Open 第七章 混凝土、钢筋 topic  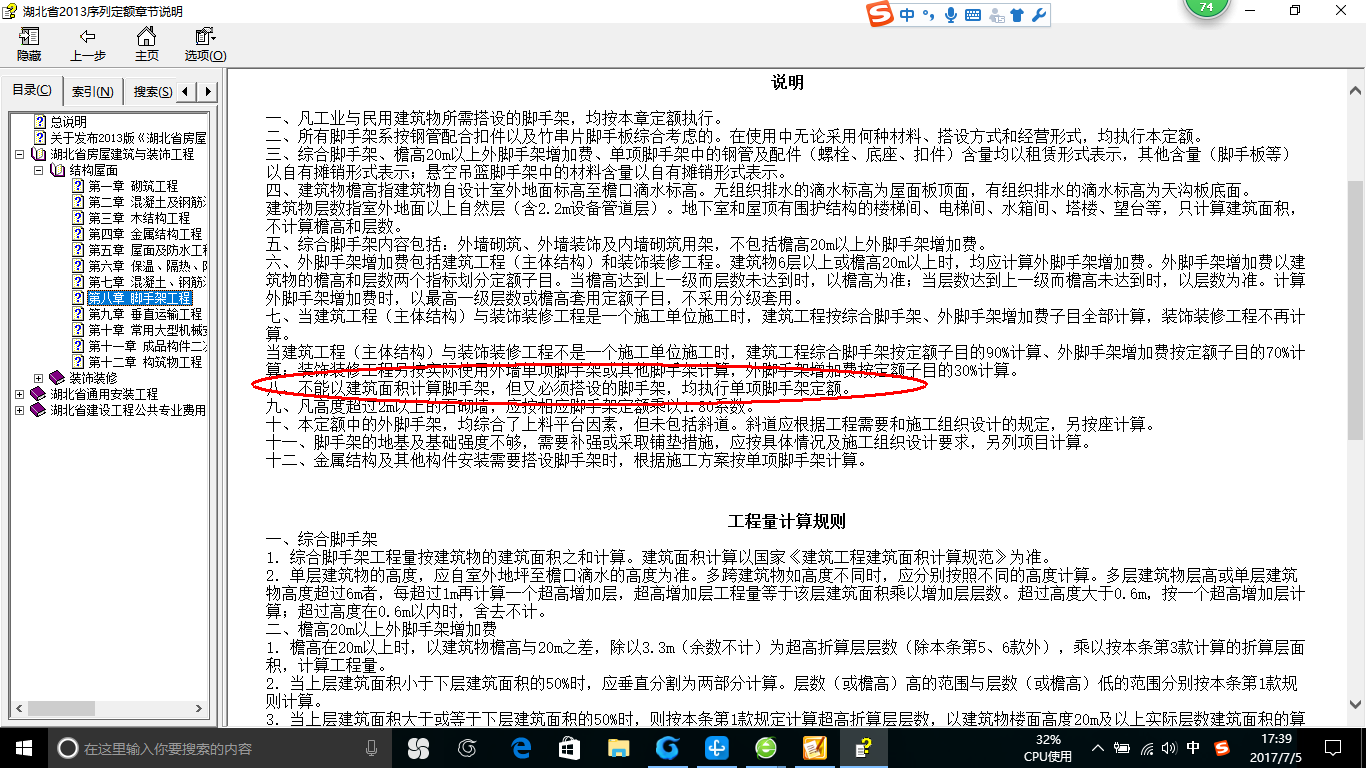(147, 282)
